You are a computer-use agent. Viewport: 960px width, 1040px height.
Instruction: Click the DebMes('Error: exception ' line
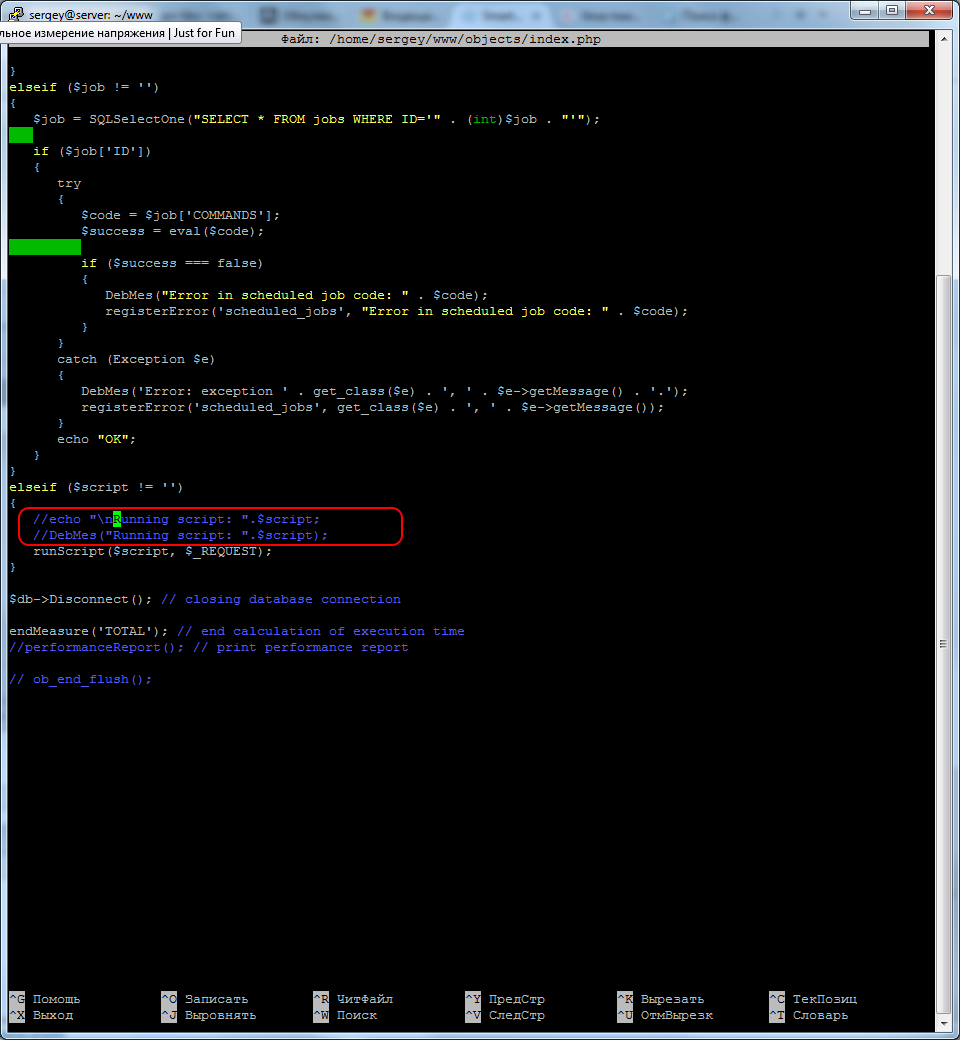point(385,391)
